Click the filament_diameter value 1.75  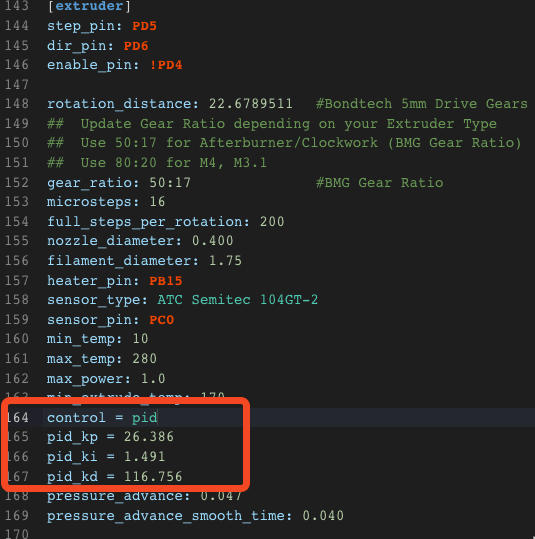(225, 261)
